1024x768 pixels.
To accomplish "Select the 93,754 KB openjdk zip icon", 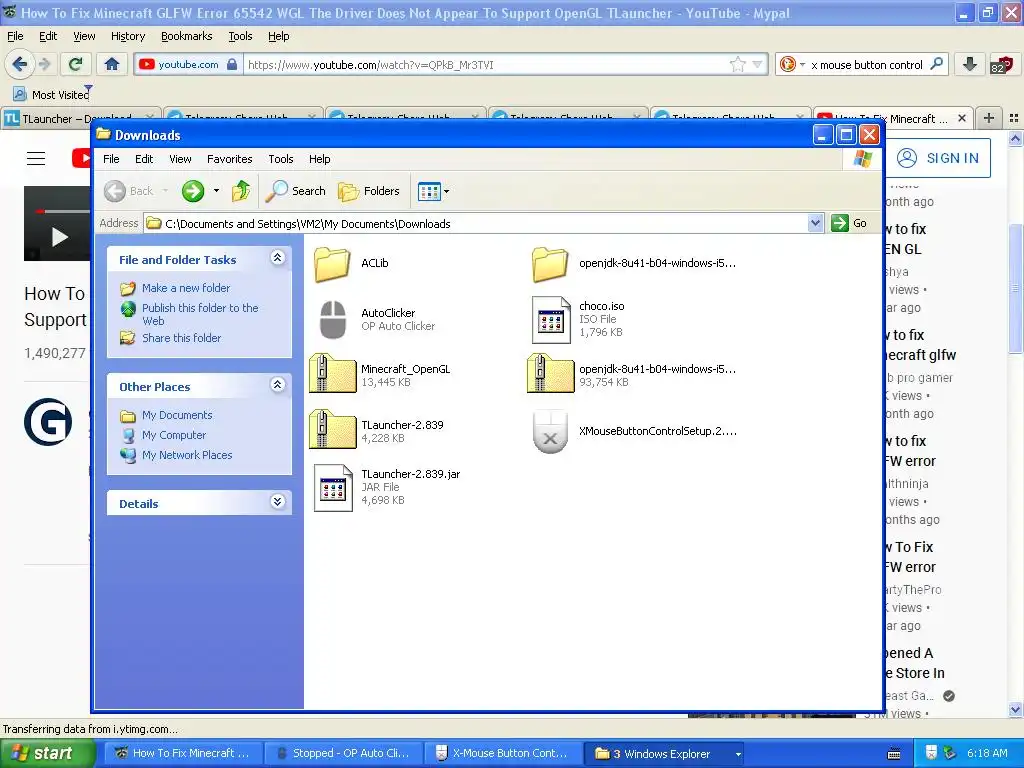I will 551,375.
